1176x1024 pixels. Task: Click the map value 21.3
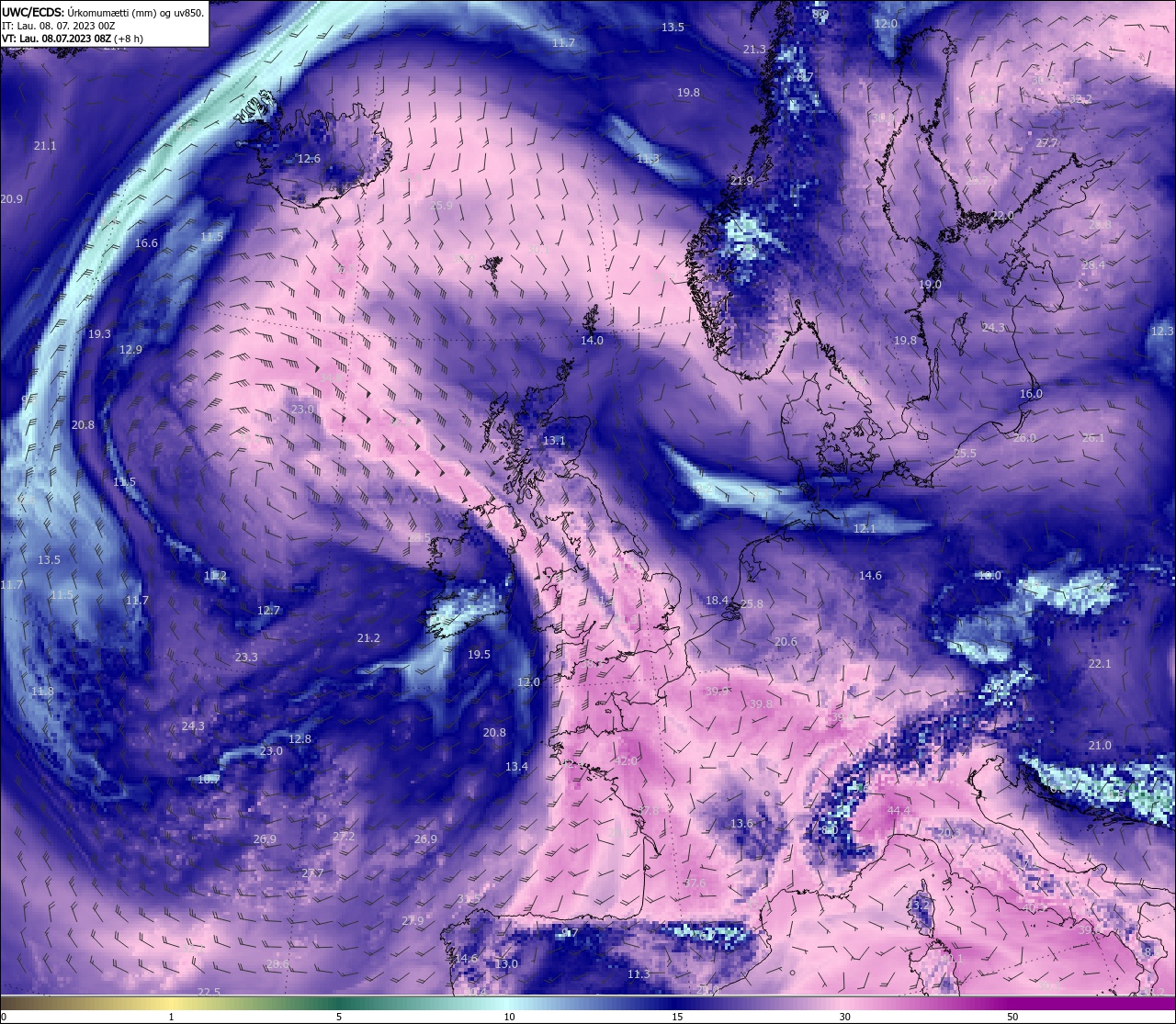click(x=754, y=50)
